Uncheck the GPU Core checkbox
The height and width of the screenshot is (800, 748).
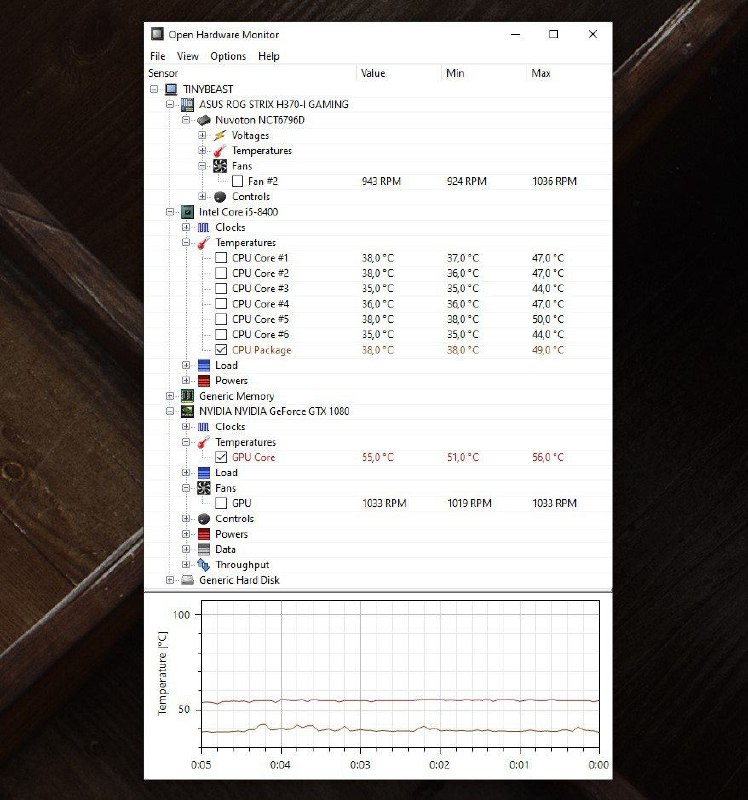[221, 457]
